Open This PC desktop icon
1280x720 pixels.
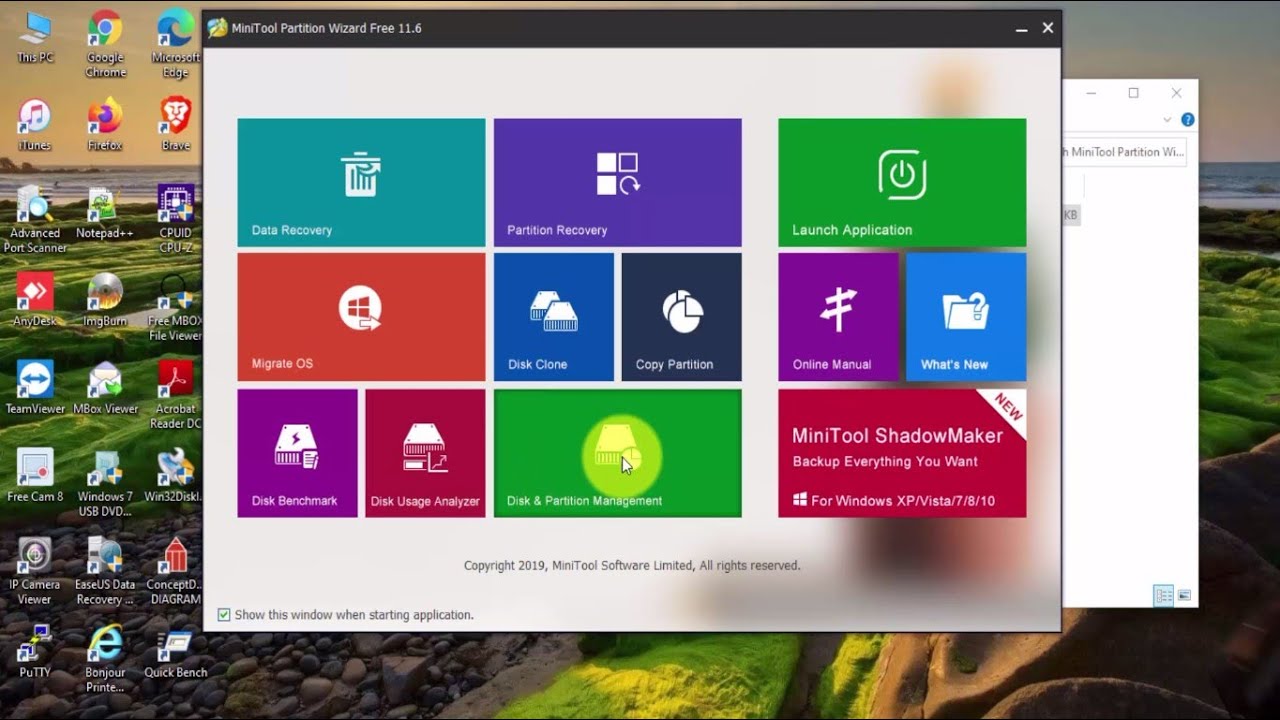tap(35, 38)
